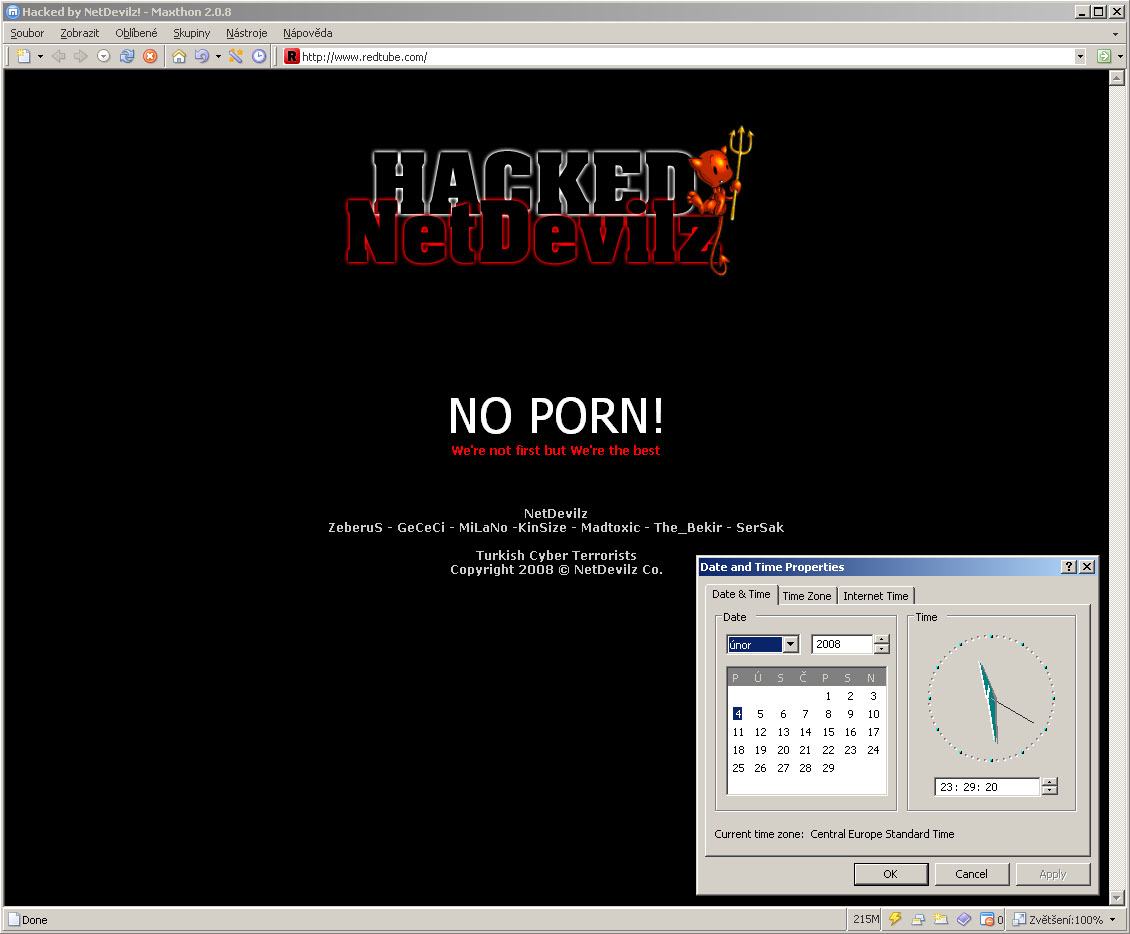Click the page scrollbar down arrow
The height and width of the screenshot is (934, 1130).
click(1116, 898)
